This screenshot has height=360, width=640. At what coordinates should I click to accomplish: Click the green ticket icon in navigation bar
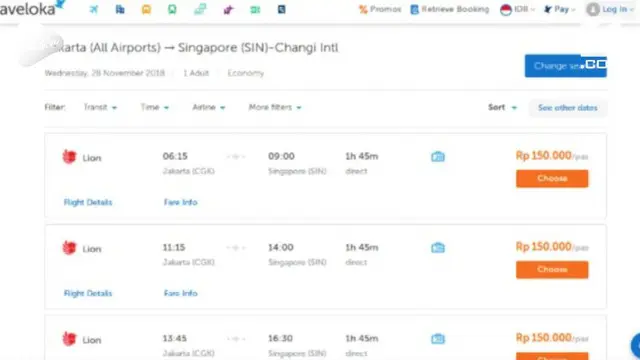pyautogui.click(x=255, y=9)
